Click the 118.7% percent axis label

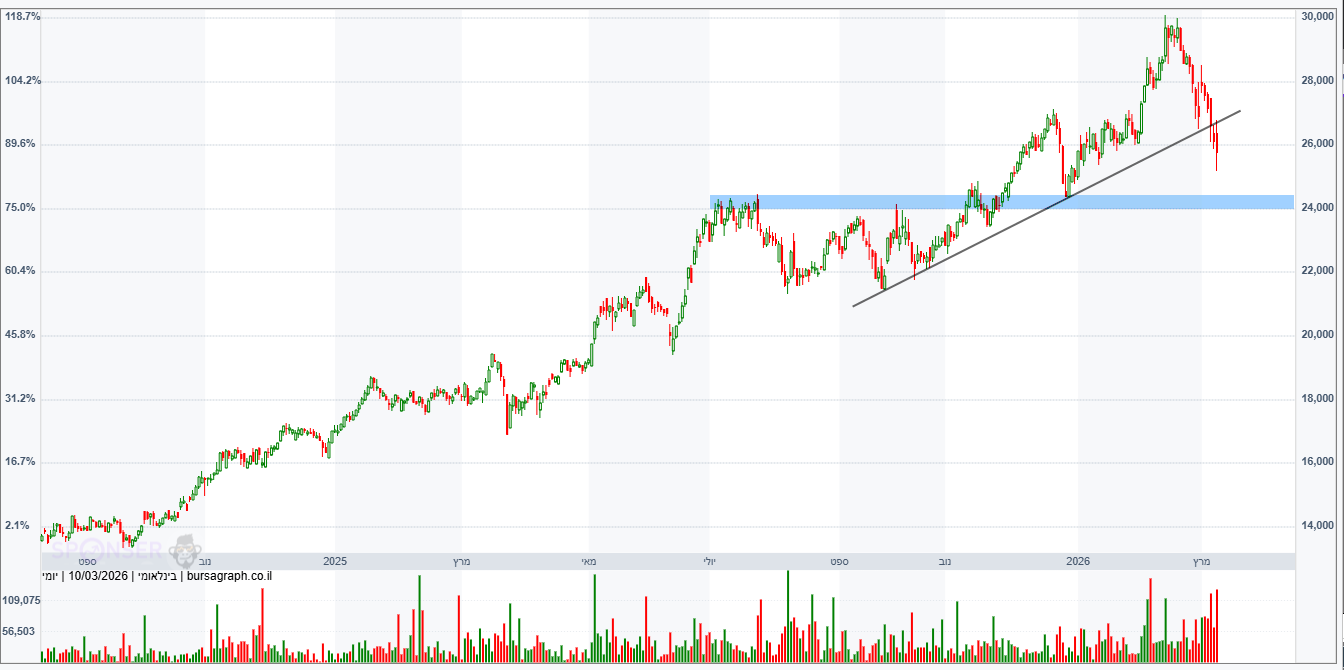(x=22, y=17)
